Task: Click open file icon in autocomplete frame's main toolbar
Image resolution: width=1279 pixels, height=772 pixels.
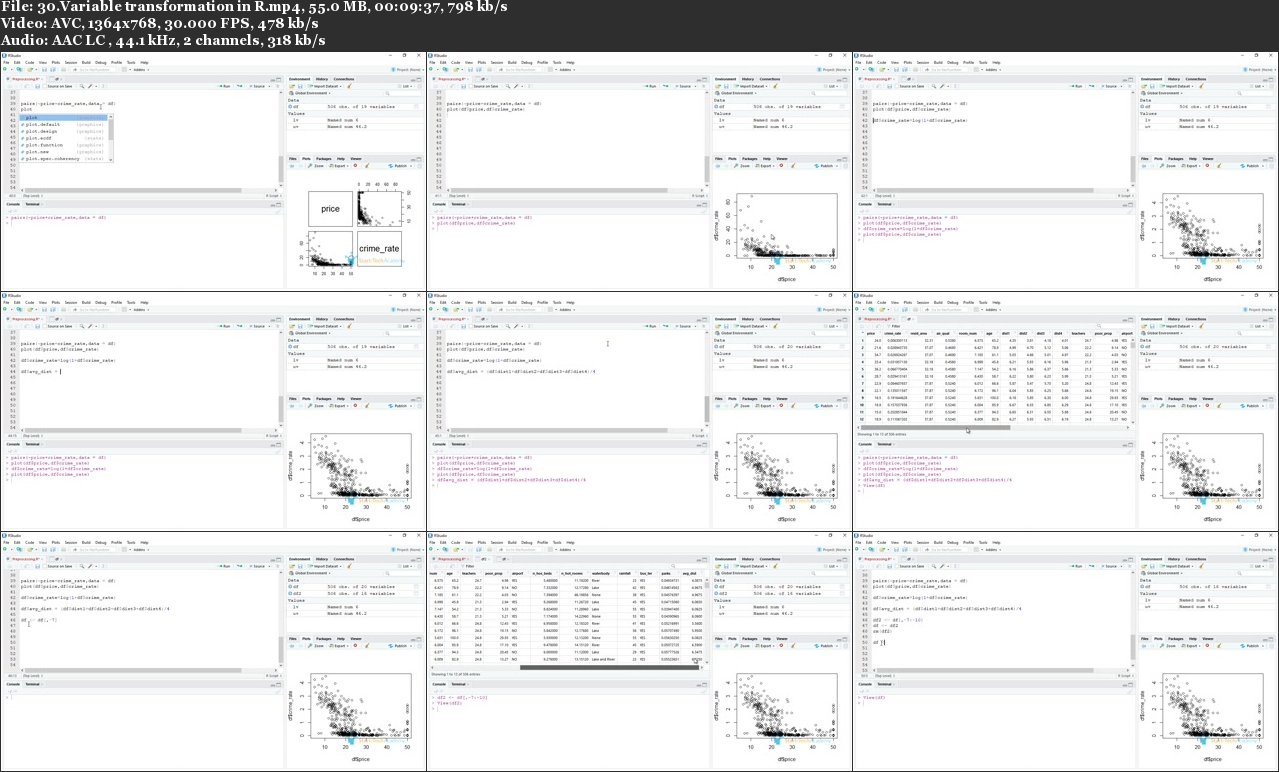Action: coord(30,70)
